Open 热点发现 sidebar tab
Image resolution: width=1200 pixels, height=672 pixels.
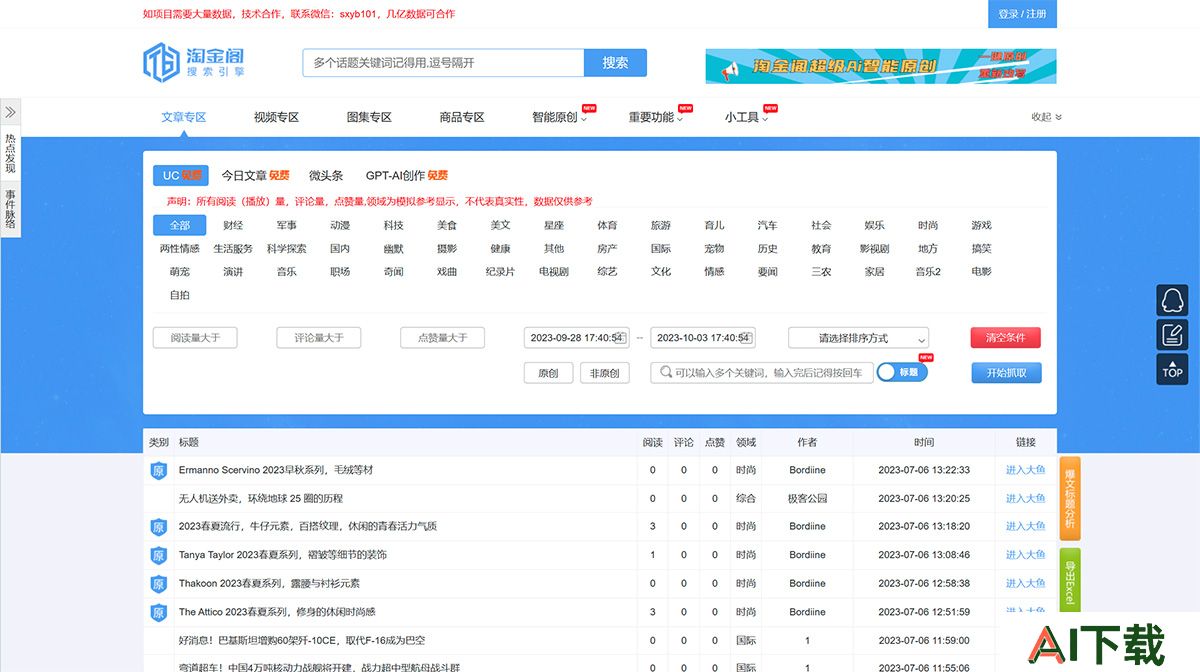tap(10, 154)
